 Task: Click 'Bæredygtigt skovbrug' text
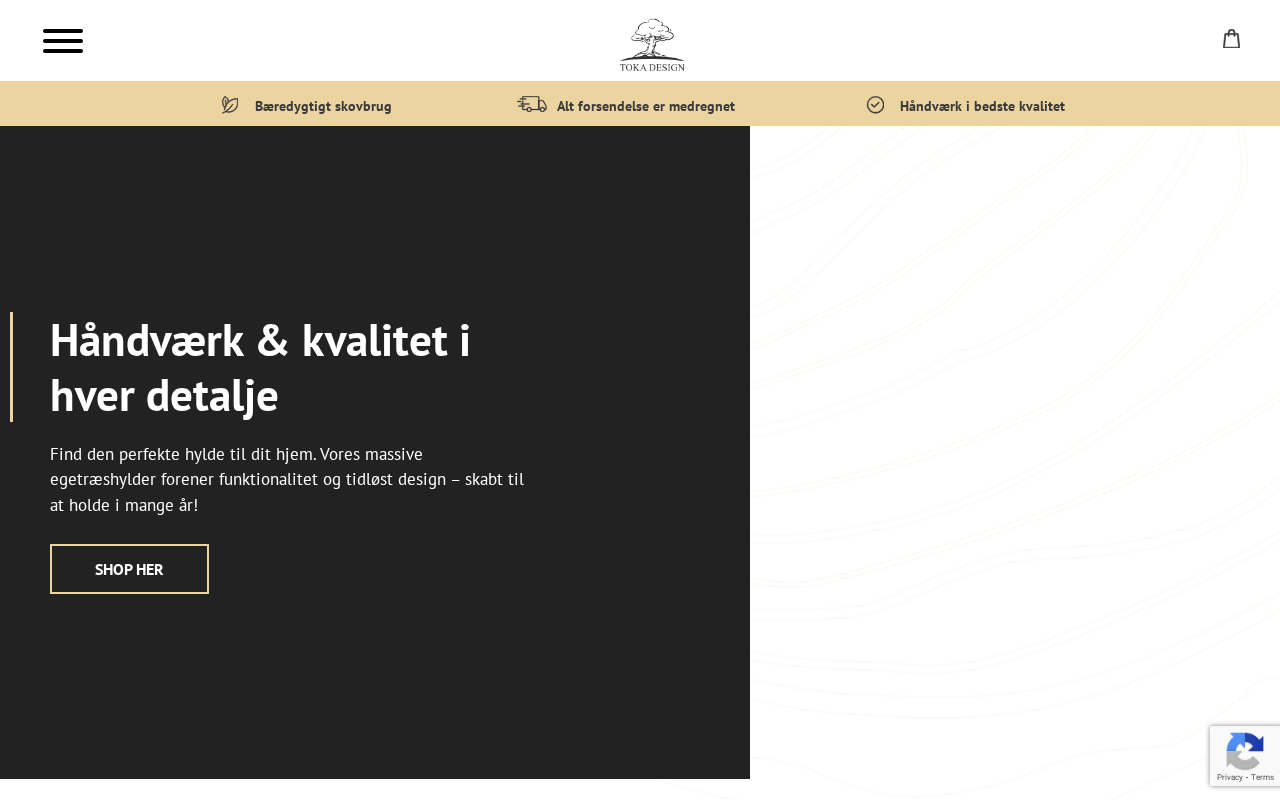click(x=323, y=106)
